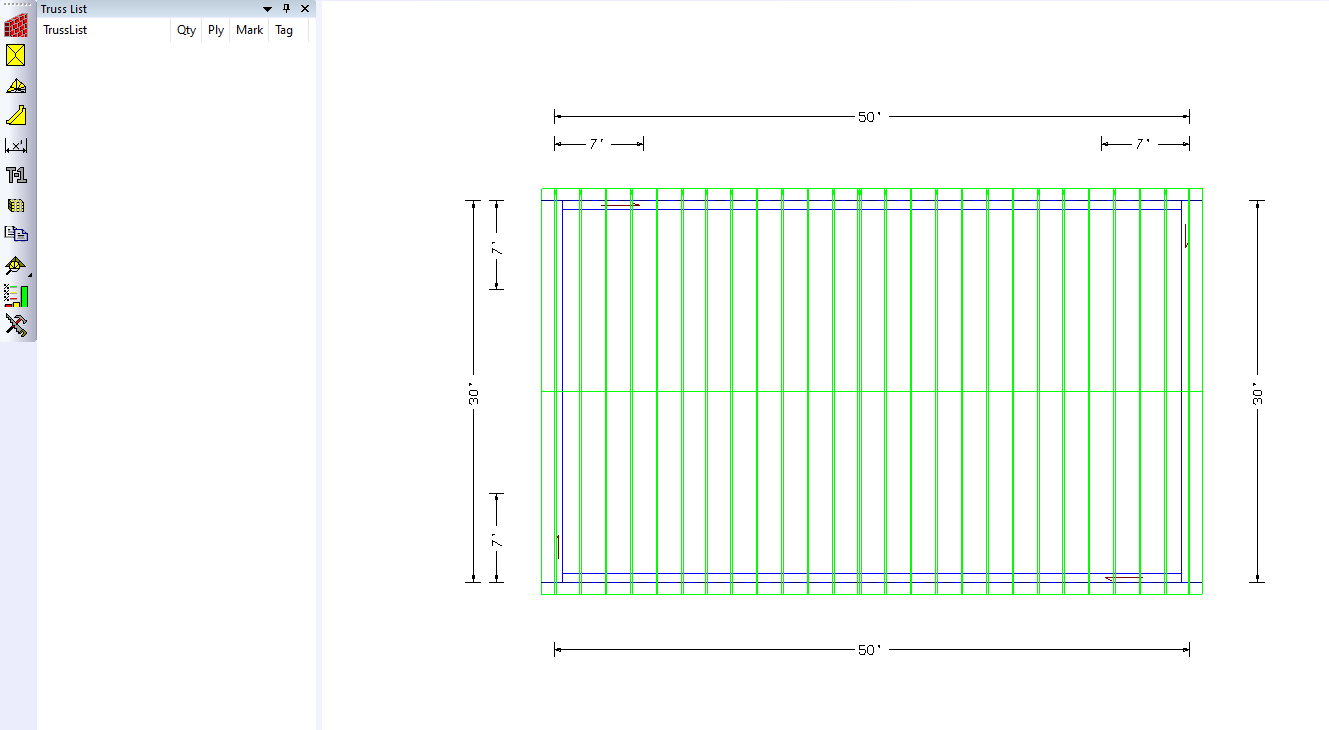This screenshot has width=1329, height=730.
Task: Click the Tag column header
Action: pyautogui.click(x=285, y=30)
